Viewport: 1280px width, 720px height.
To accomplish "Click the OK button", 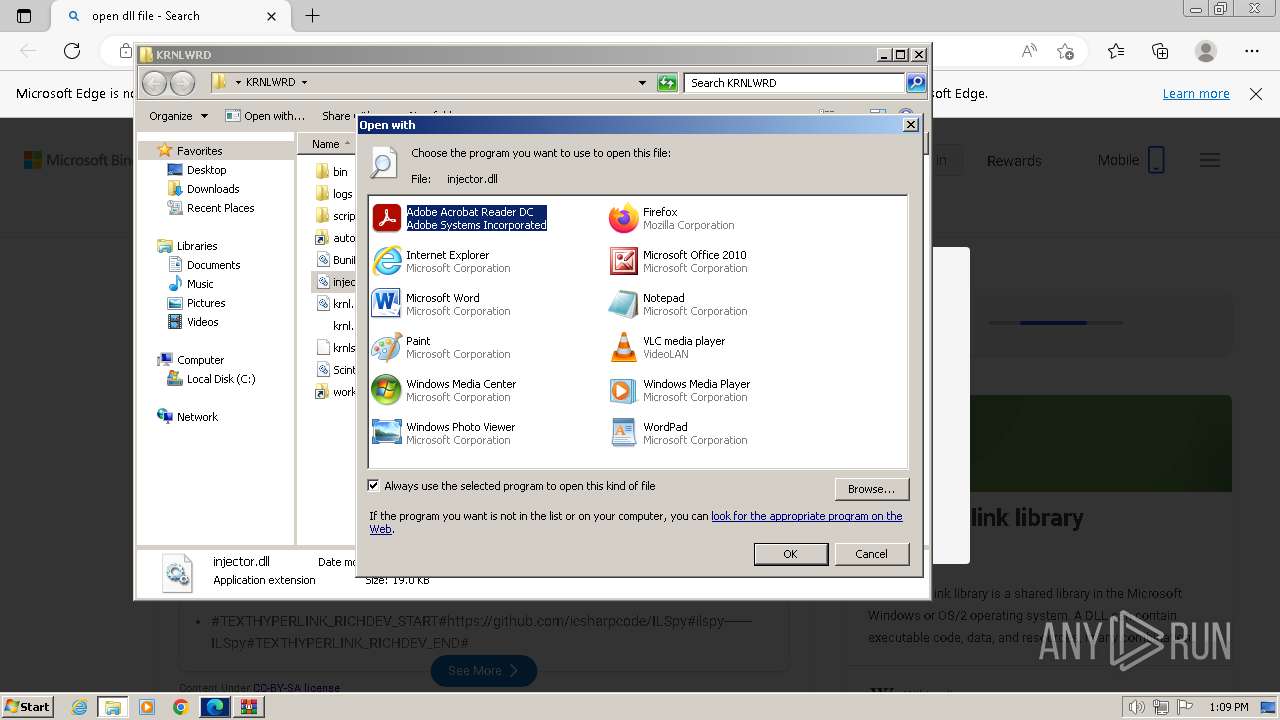I will coord(790,554).
